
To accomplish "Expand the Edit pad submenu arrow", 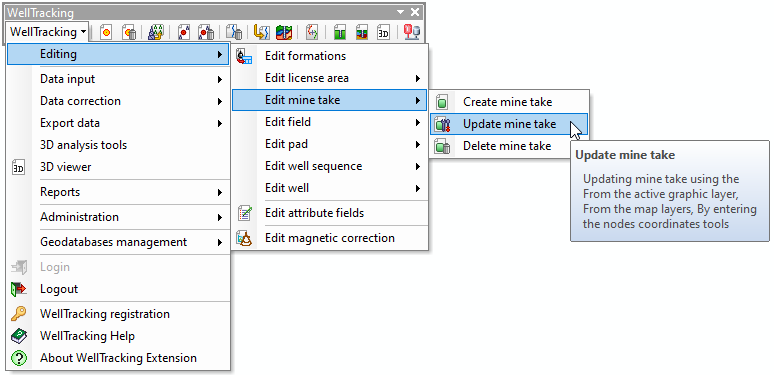I will pos(418,144).
